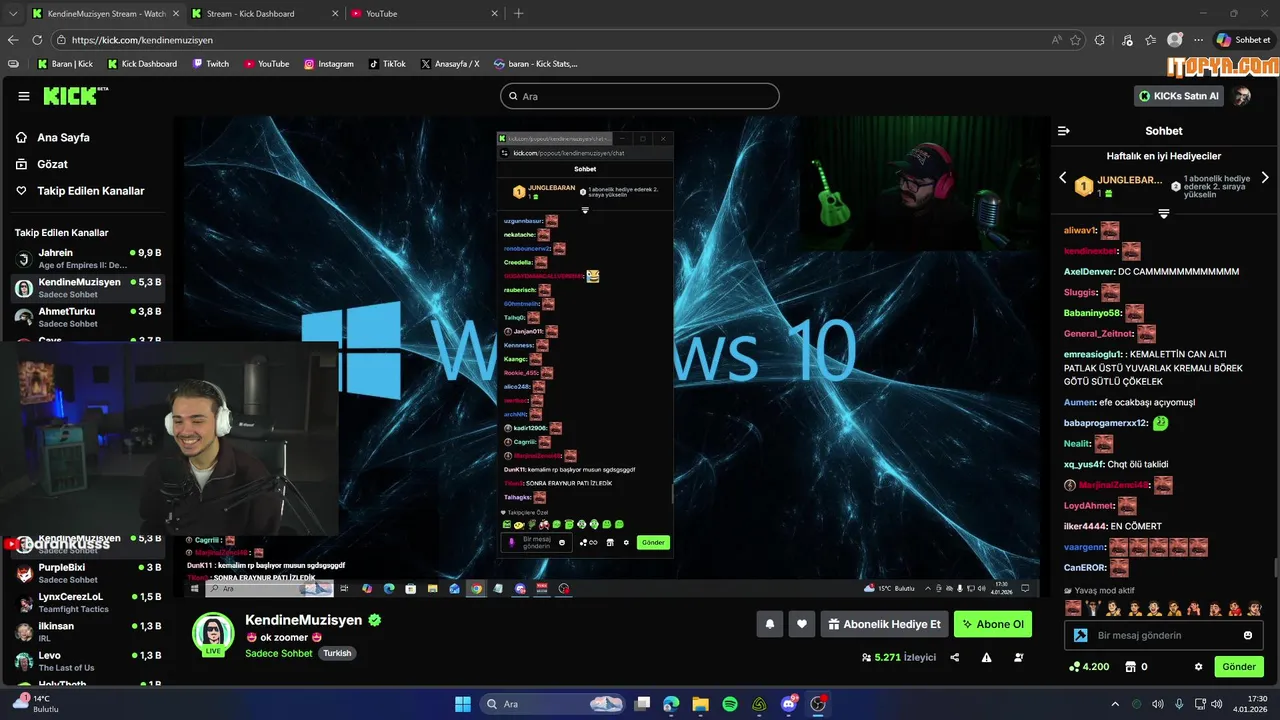Click the icon right of report
This screenshot has height=720, width=1280.
1019,658
